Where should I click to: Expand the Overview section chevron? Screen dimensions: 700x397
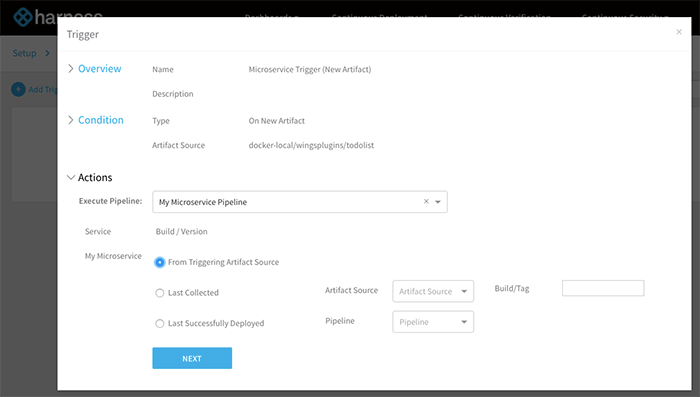(x=71, y=68)
